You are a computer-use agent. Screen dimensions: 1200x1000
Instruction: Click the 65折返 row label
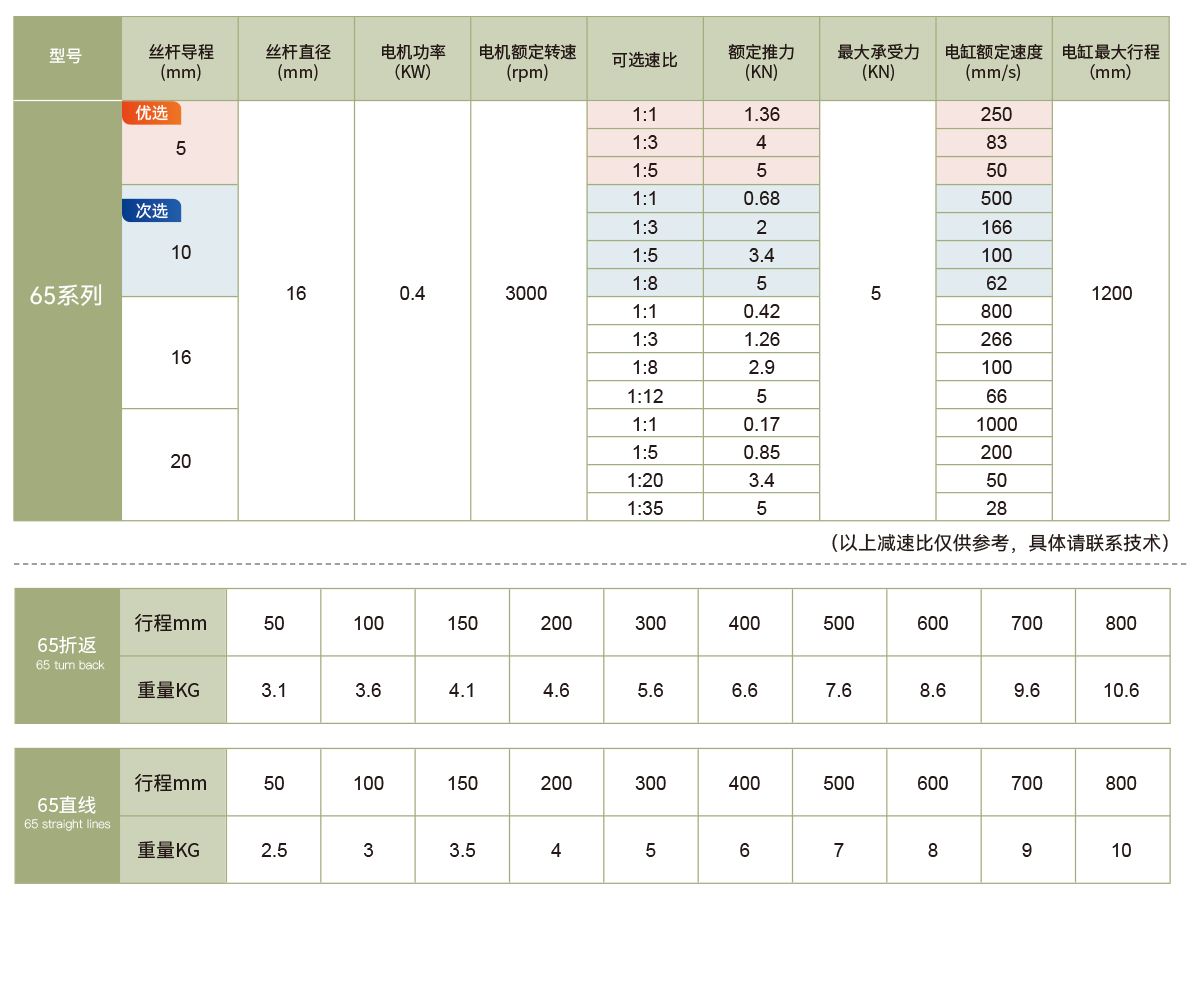[66, 650]
